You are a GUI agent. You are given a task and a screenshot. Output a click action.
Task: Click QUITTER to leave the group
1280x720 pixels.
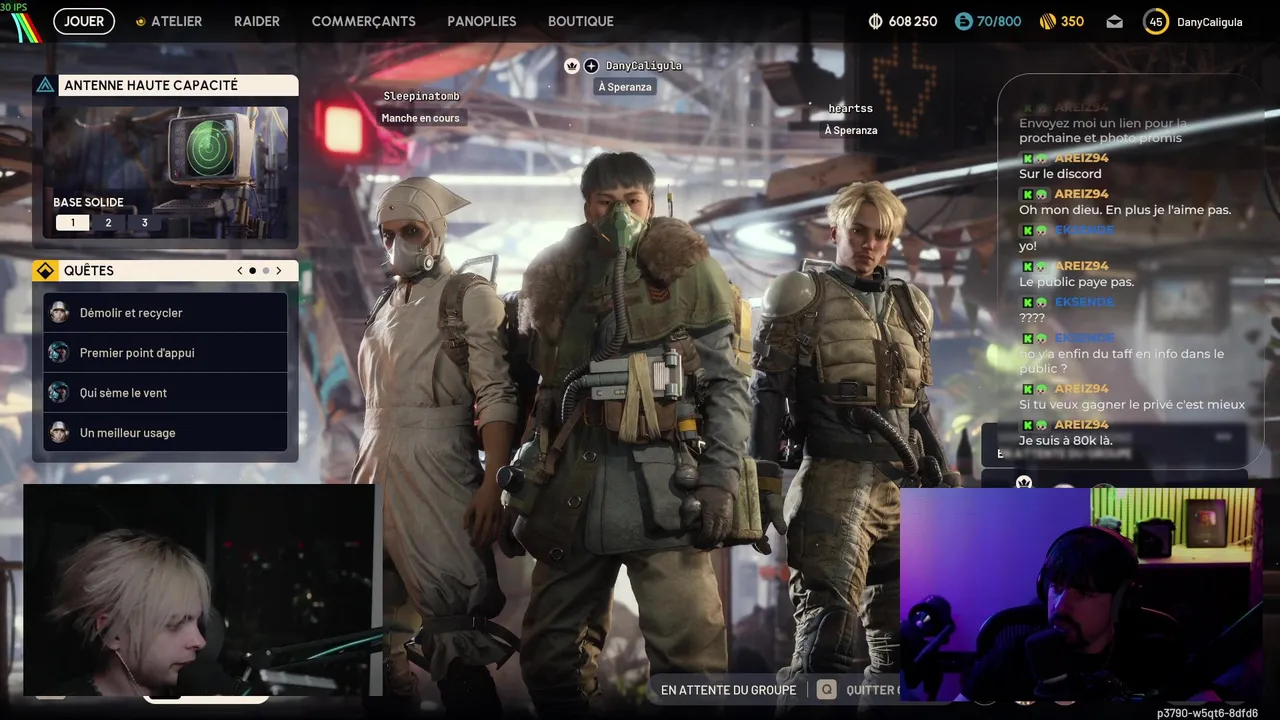[x=872, y=690]
